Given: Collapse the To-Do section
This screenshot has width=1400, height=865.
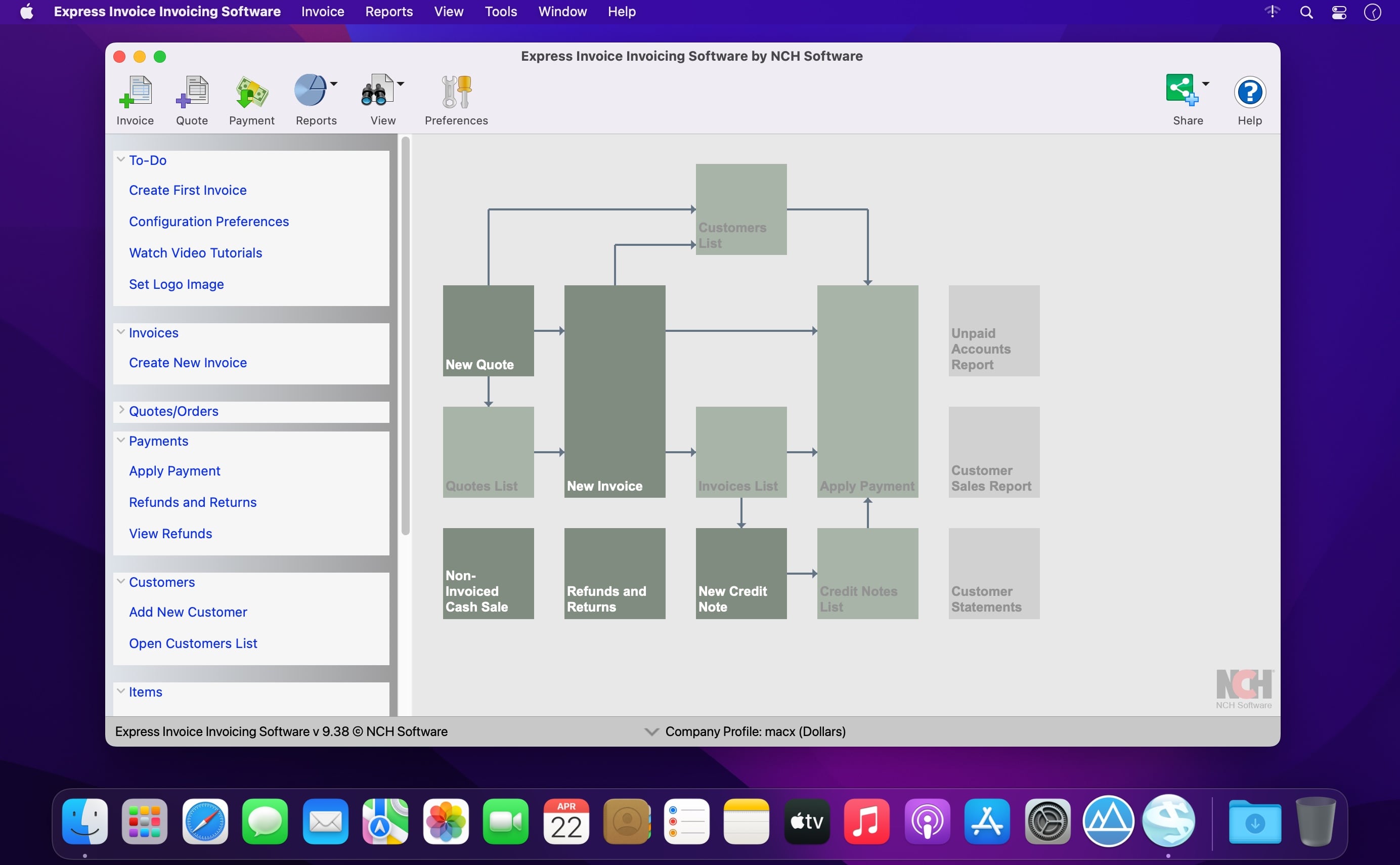Looking at the screenshot, I should point(121,160).
